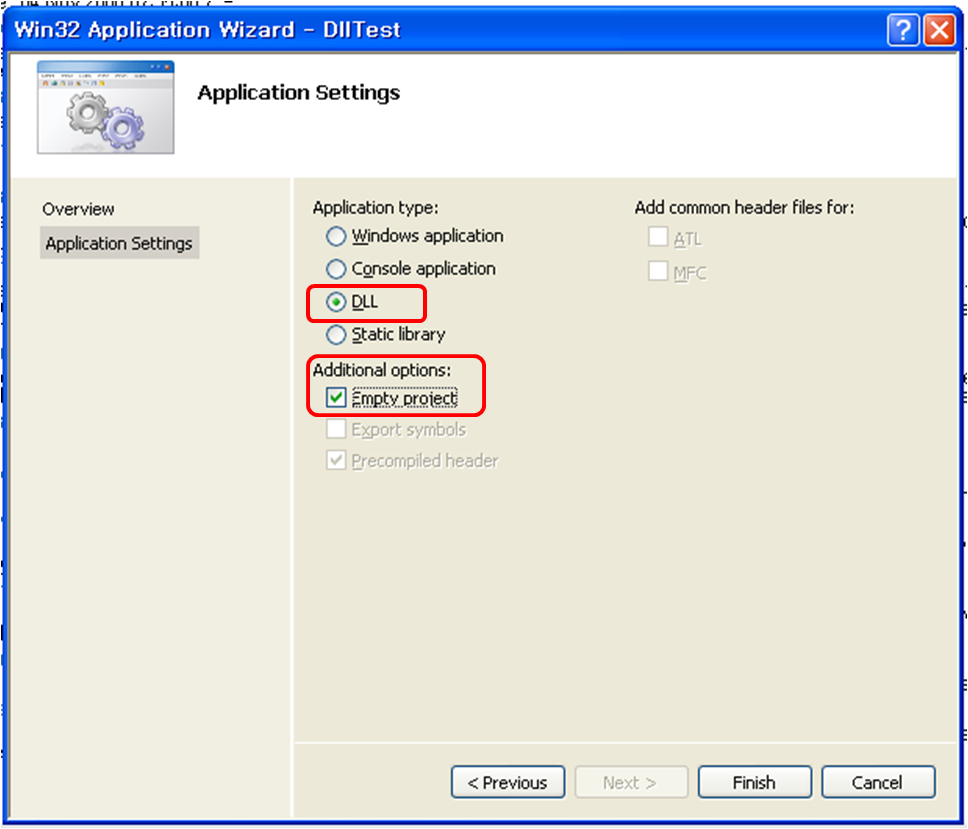
Task: Cancel the application wizard
Action: [878, 783]
